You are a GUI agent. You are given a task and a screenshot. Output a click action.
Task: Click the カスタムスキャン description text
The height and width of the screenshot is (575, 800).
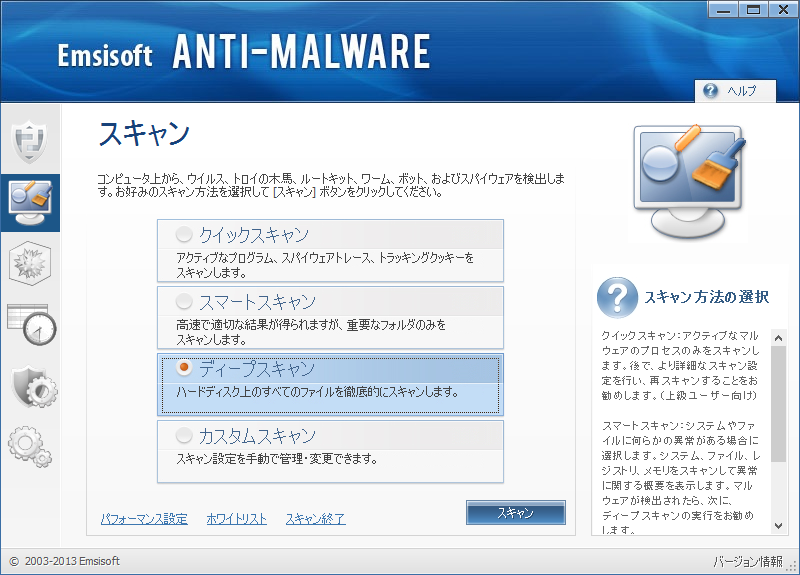pyautogui.click(x=277, y=459)
